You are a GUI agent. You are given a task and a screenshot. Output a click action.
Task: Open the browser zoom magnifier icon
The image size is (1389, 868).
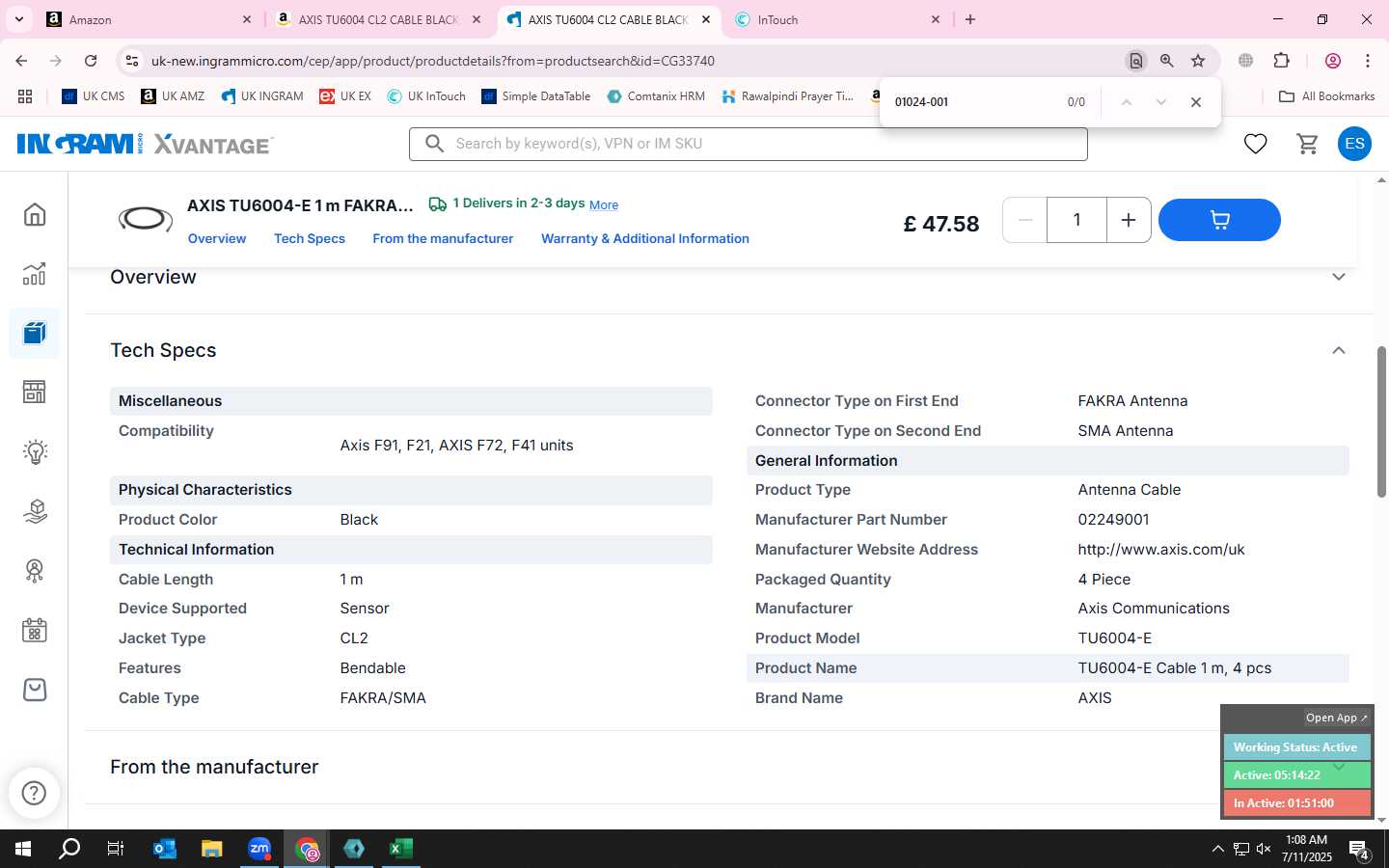(x=1167, y=61)
